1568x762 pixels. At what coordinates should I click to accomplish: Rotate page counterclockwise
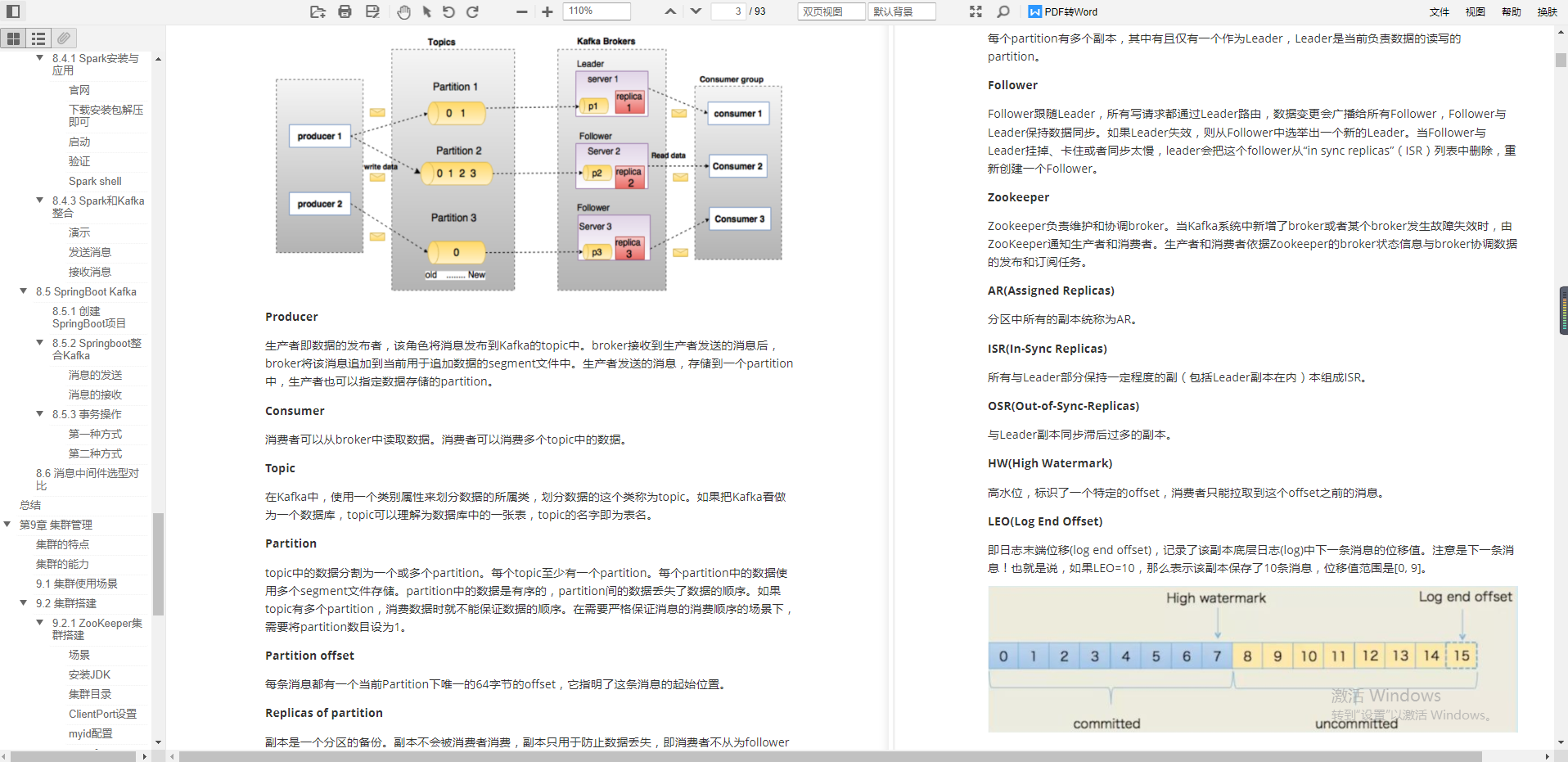[x=448, y=11]
